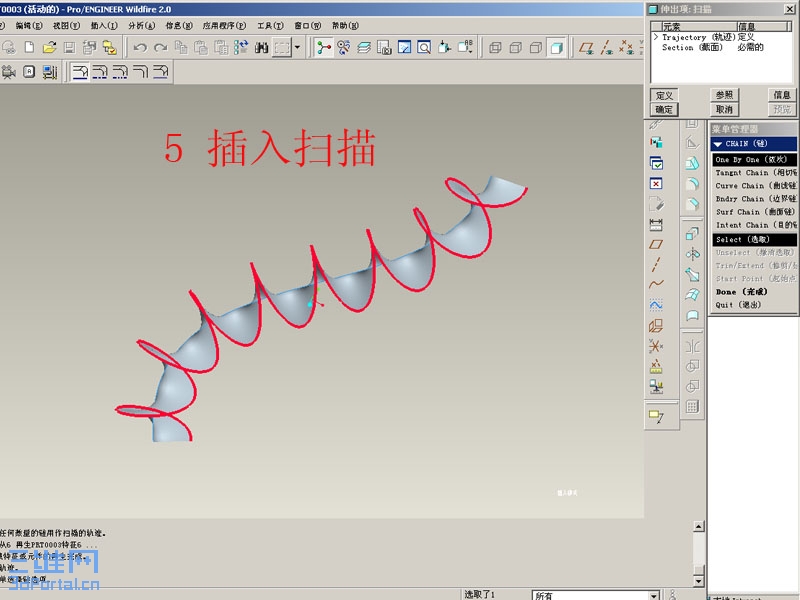The image size is (800, 600).
Task: Click the repaint screen icon
Action: (x=404, y=47)
